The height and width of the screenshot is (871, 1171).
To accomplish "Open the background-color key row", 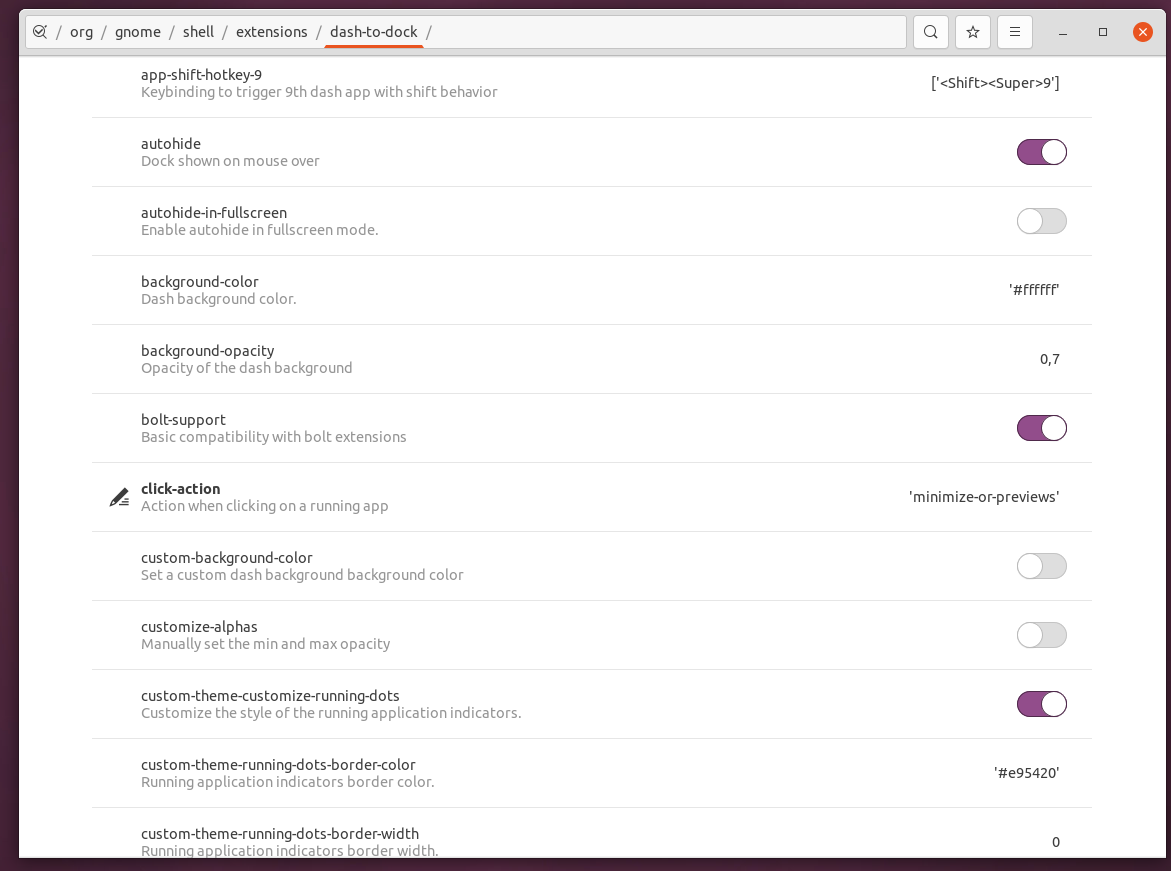I will pyautogui.click(x=591, y=290).
